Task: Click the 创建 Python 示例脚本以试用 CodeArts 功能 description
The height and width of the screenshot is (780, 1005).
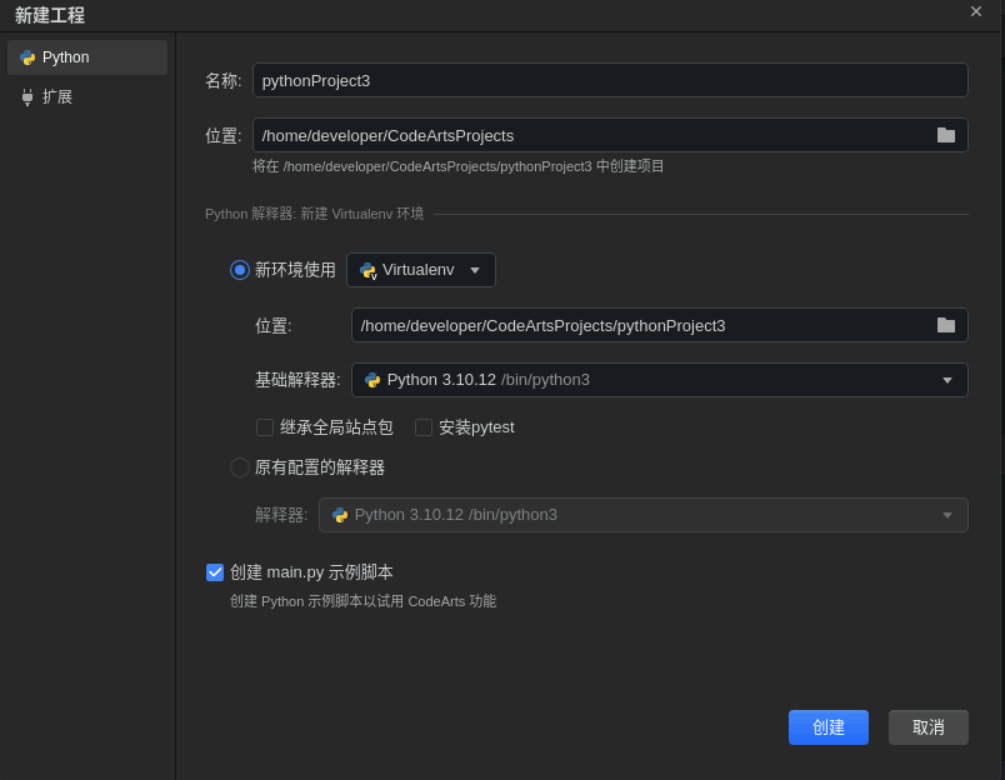Action: [x=363, y=601]
